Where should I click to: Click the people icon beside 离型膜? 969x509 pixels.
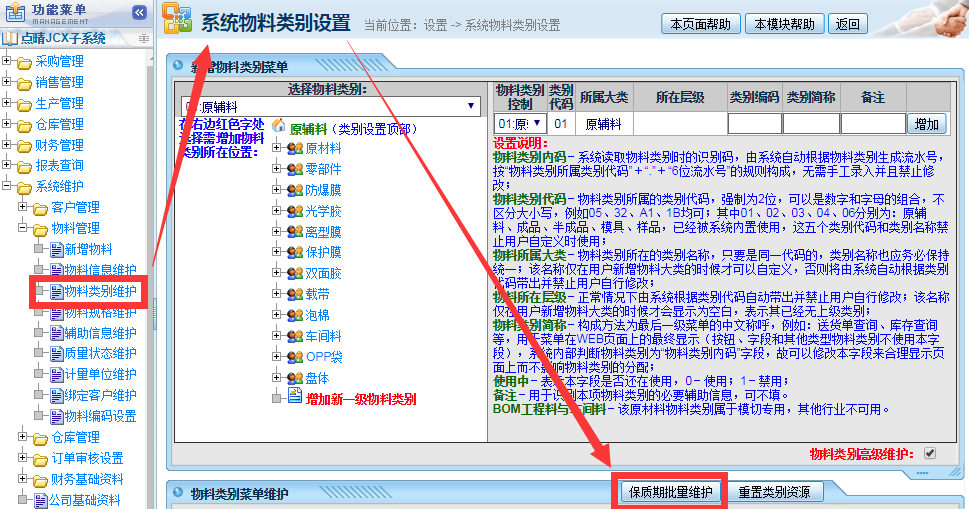pyautogui.click(x=295, y=232)
